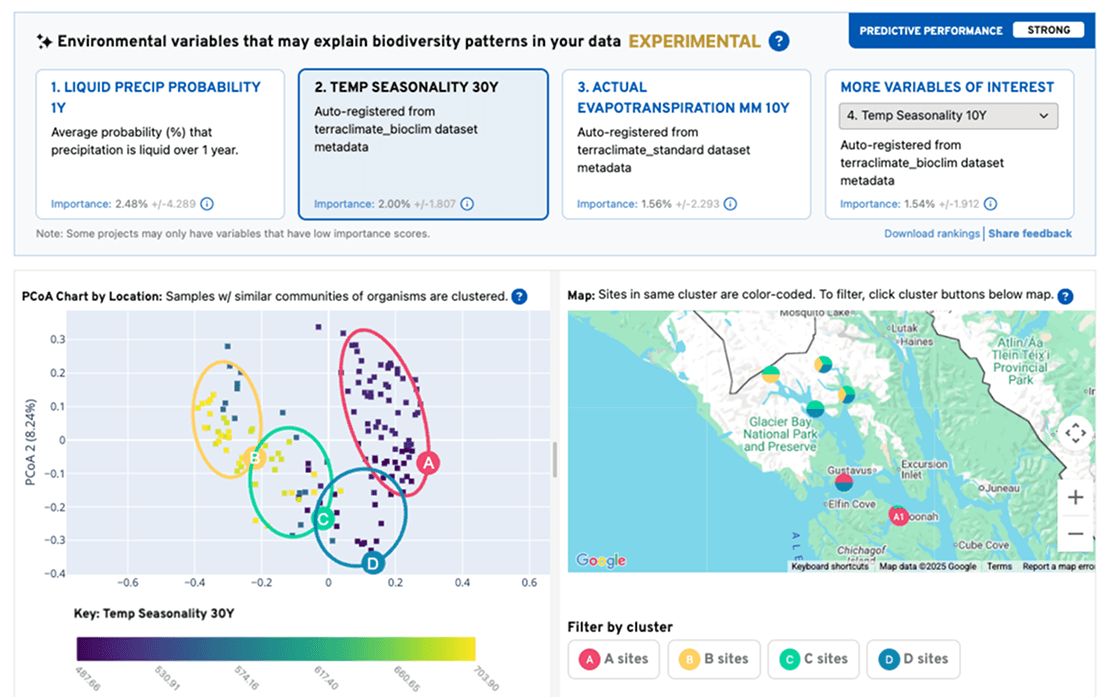Zoom in on the map
This screenshot has height=698, width=1109.
[1075, 496]
